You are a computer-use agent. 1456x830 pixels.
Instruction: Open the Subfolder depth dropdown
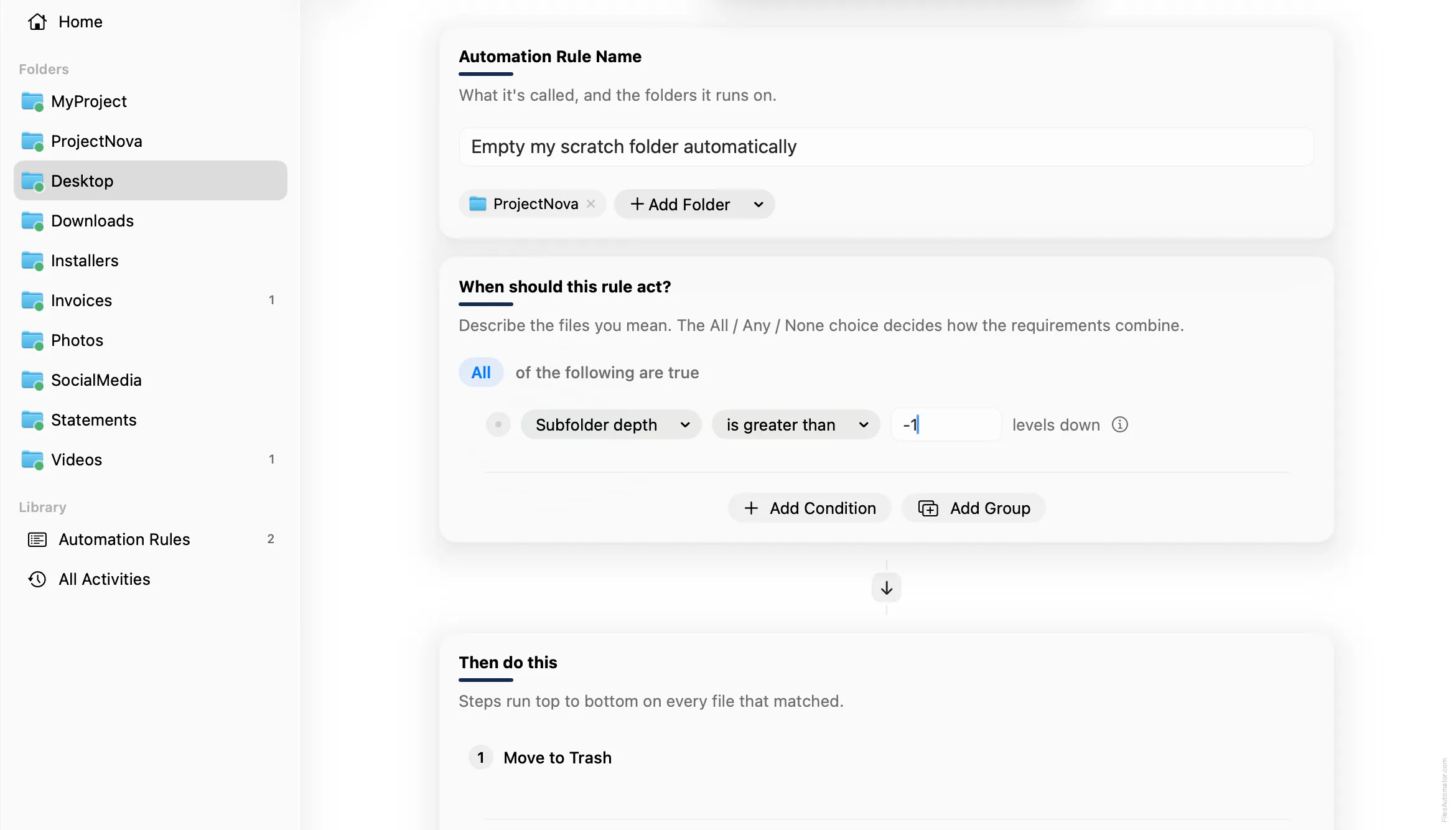(x=611, y=424)
